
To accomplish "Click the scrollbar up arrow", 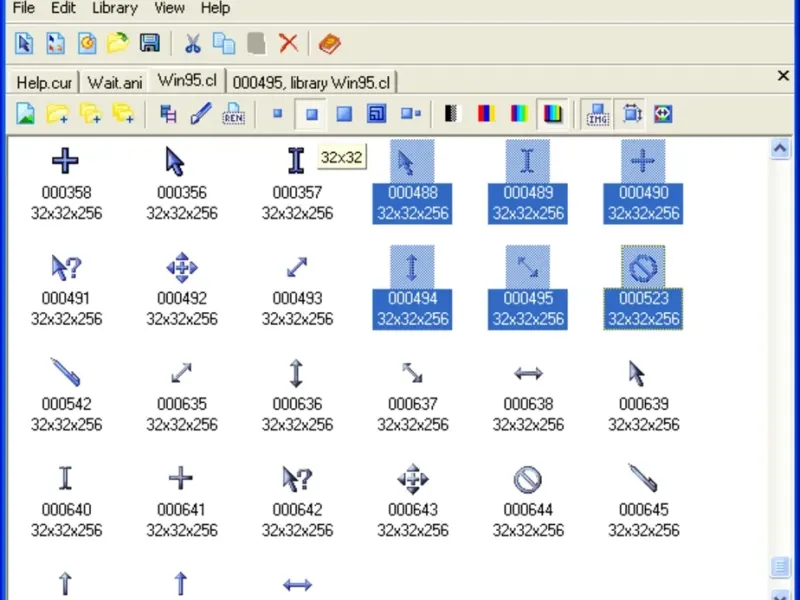I will pos(781,149).
